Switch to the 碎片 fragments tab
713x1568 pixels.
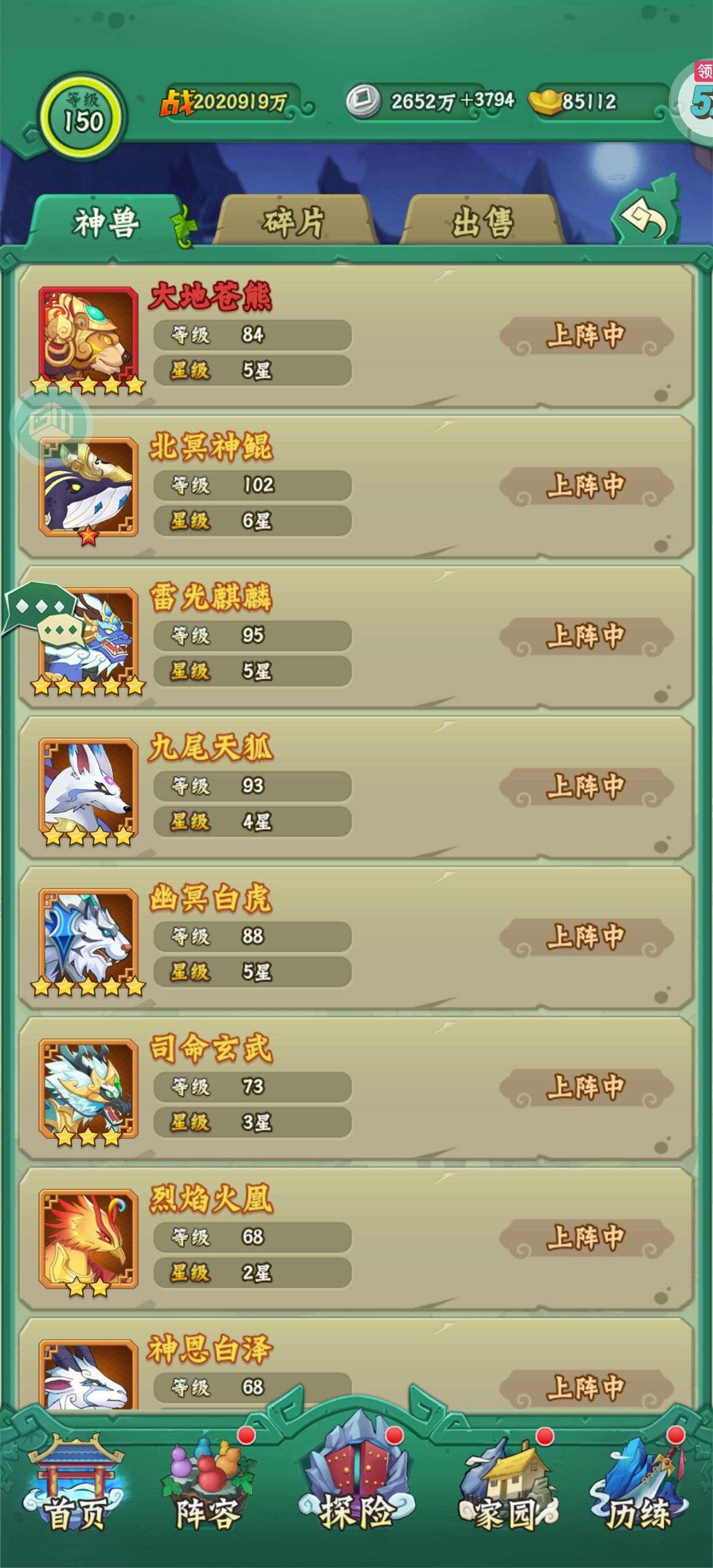click(294, 222)
